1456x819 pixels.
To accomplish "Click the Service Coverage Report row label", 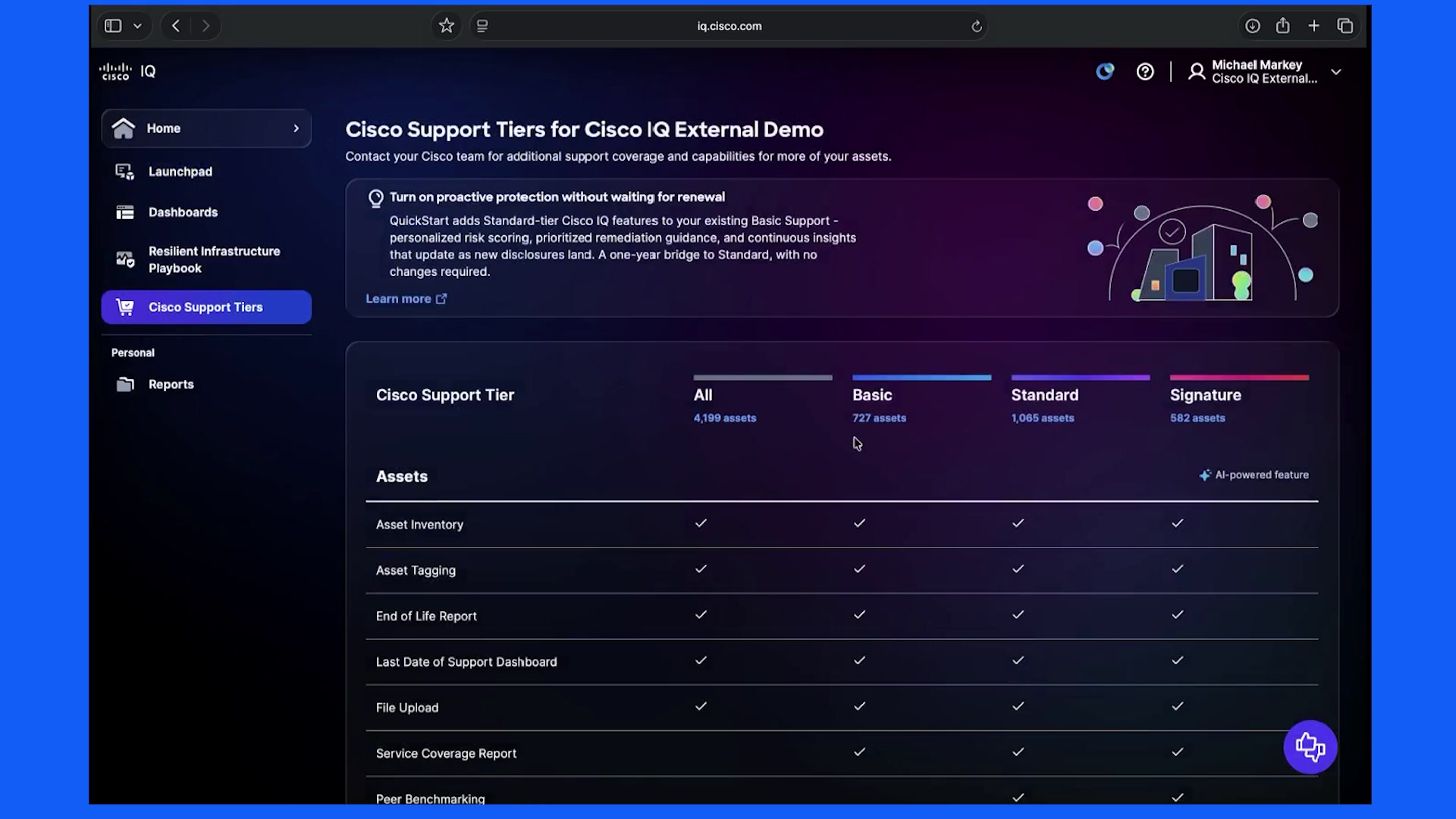I will point(446,754).
